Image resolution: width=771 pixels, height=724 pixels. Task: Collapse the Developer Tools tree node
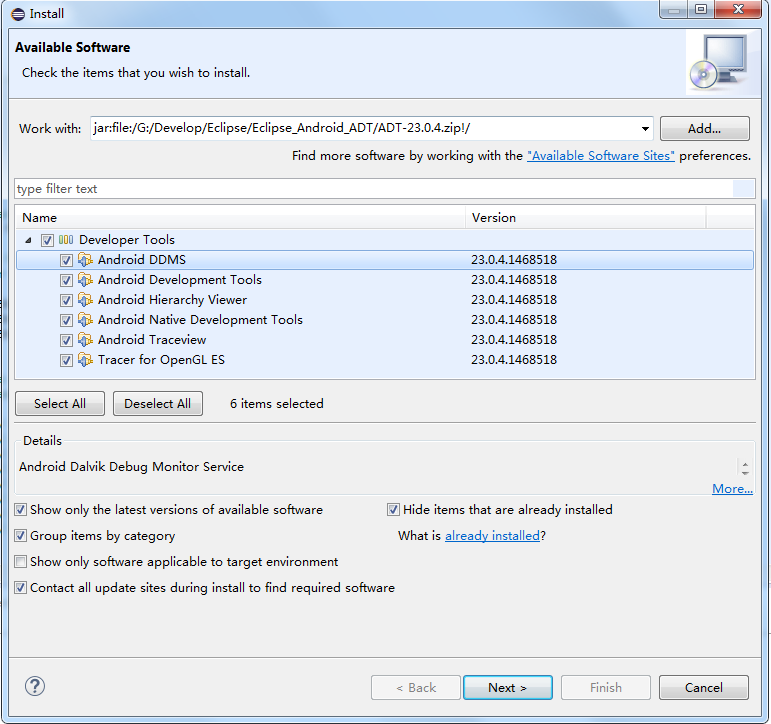pyautogui.click(x=29, y=240)
